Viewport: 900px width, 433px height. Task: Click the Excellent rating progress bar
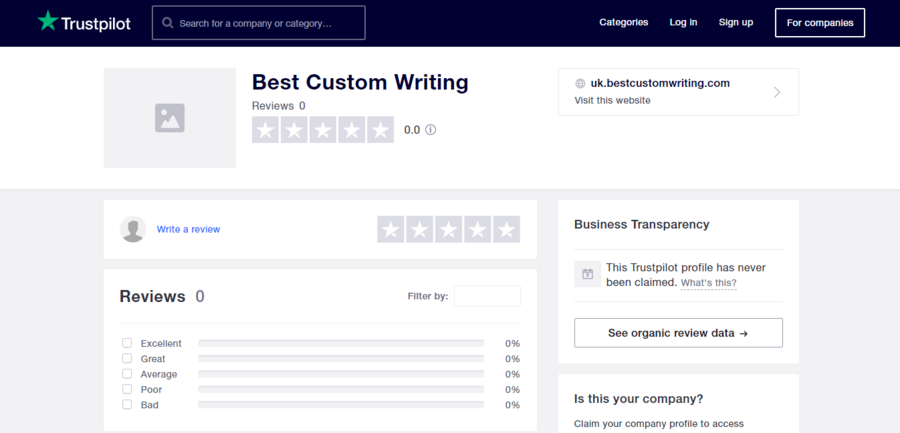point(341,343)
